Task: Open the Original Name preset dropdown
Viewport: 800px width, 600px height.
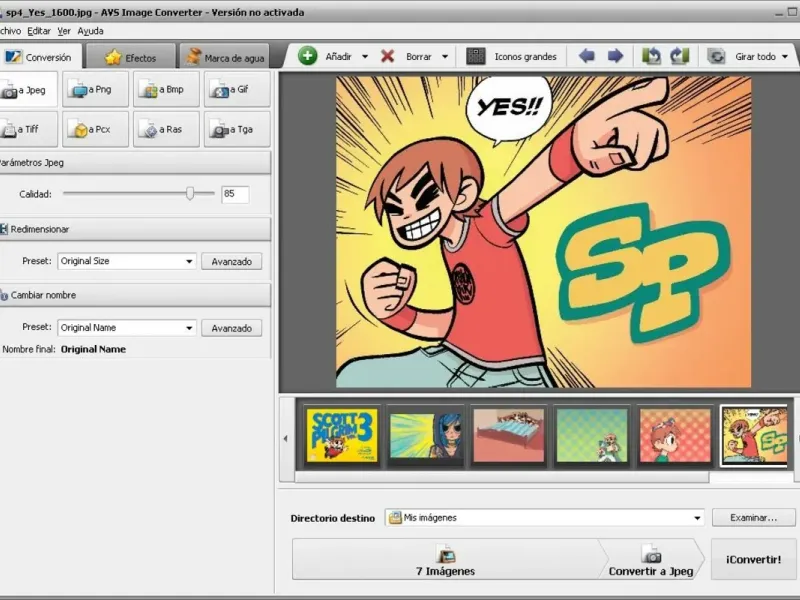Action: [127, 328]
